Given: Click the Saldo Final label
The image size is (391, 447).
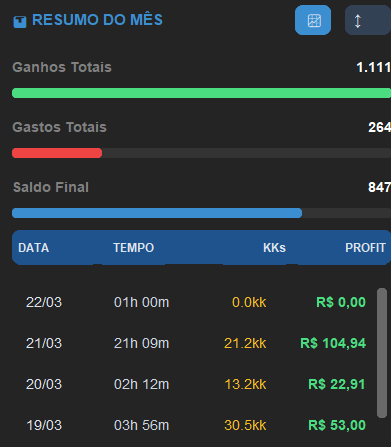Looking at the screenshot, I should pos(51,187).
